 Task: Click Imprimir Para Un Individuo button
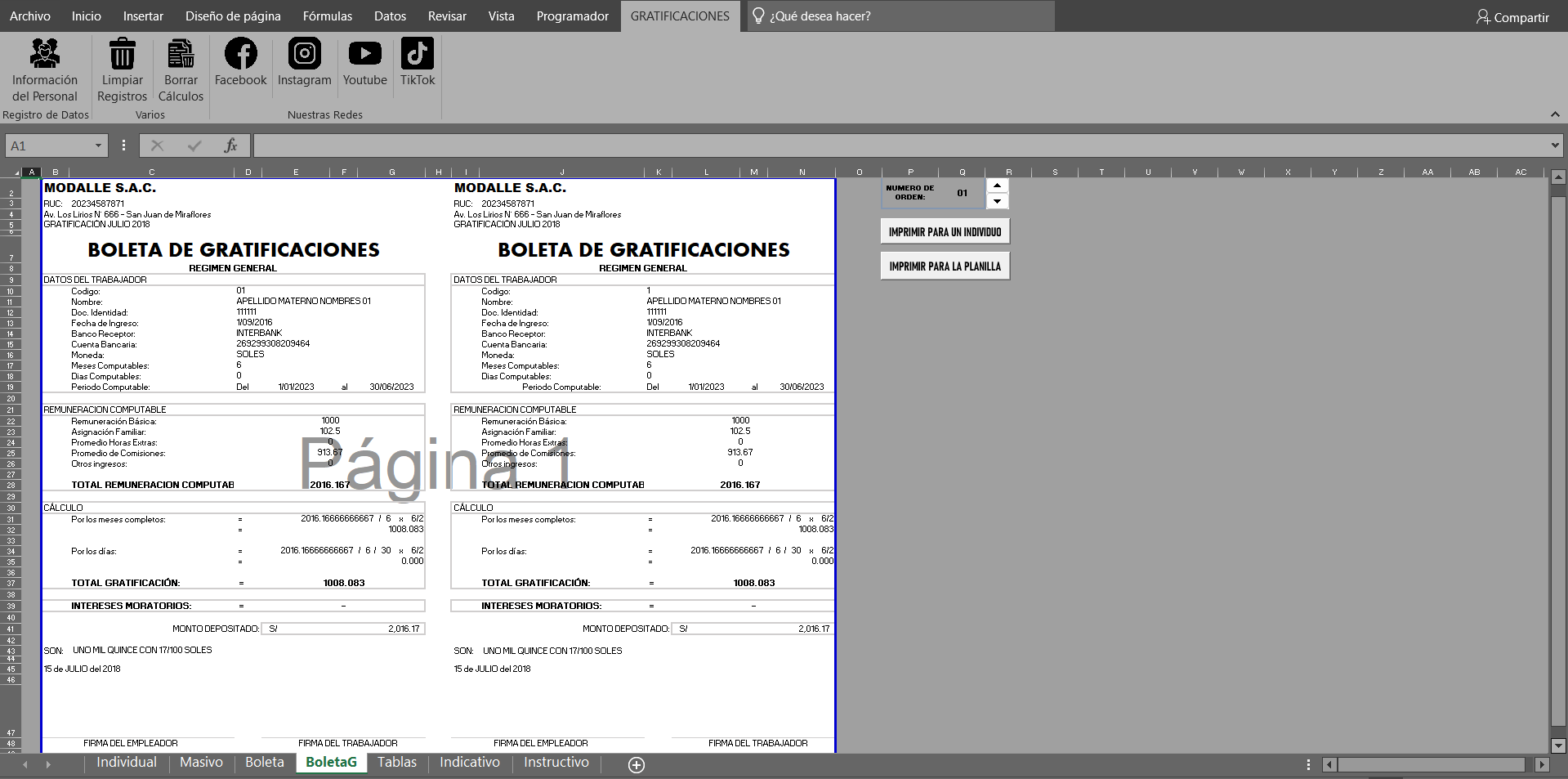pyautogui.click(x=945, y=232)
